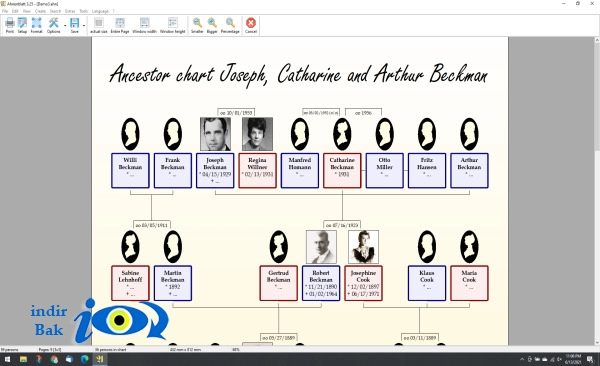Select the Robert Beckman portrait photo

321,247
